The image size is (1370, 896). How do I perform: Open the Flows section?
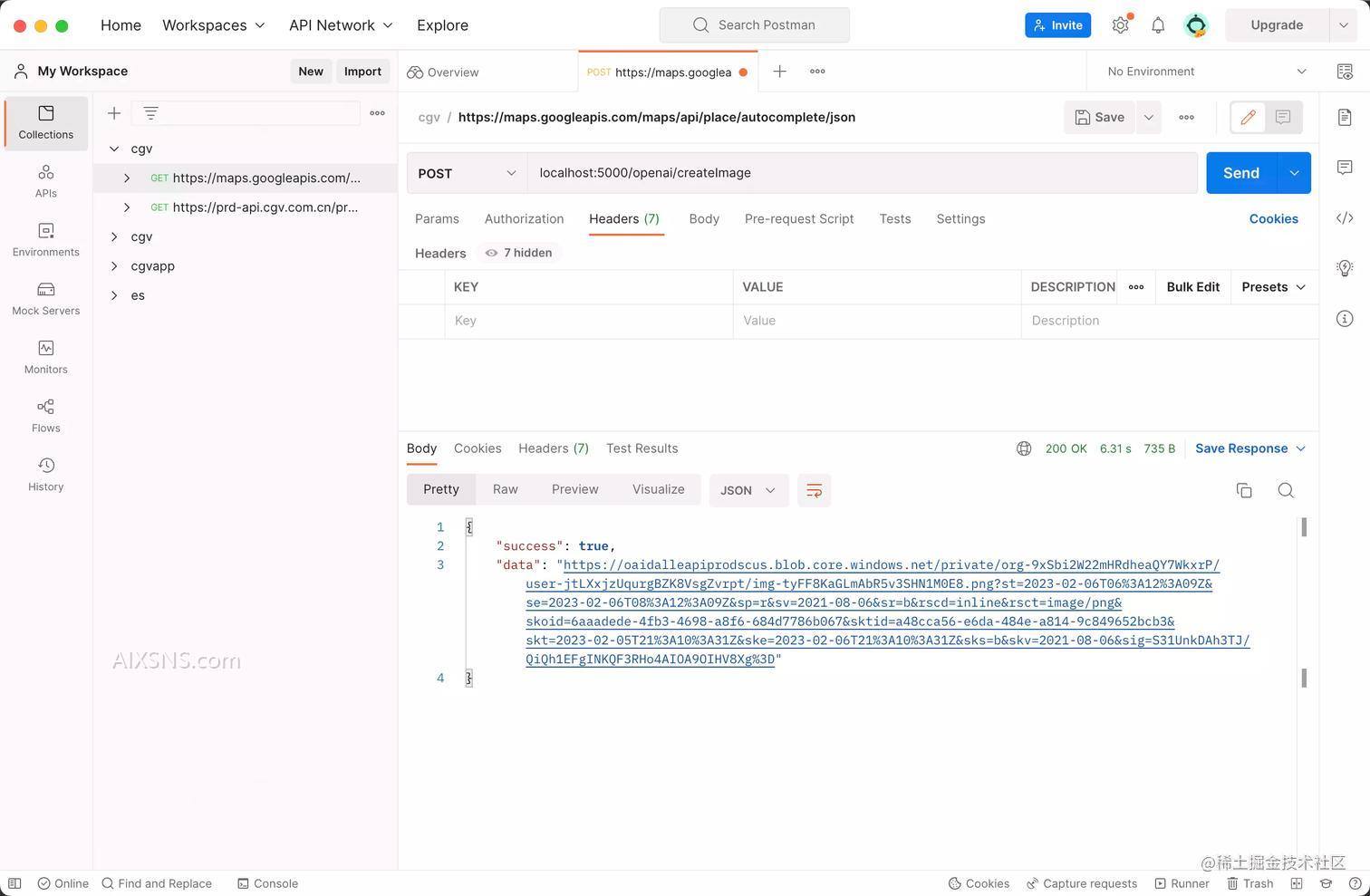[x=45, y=415]
